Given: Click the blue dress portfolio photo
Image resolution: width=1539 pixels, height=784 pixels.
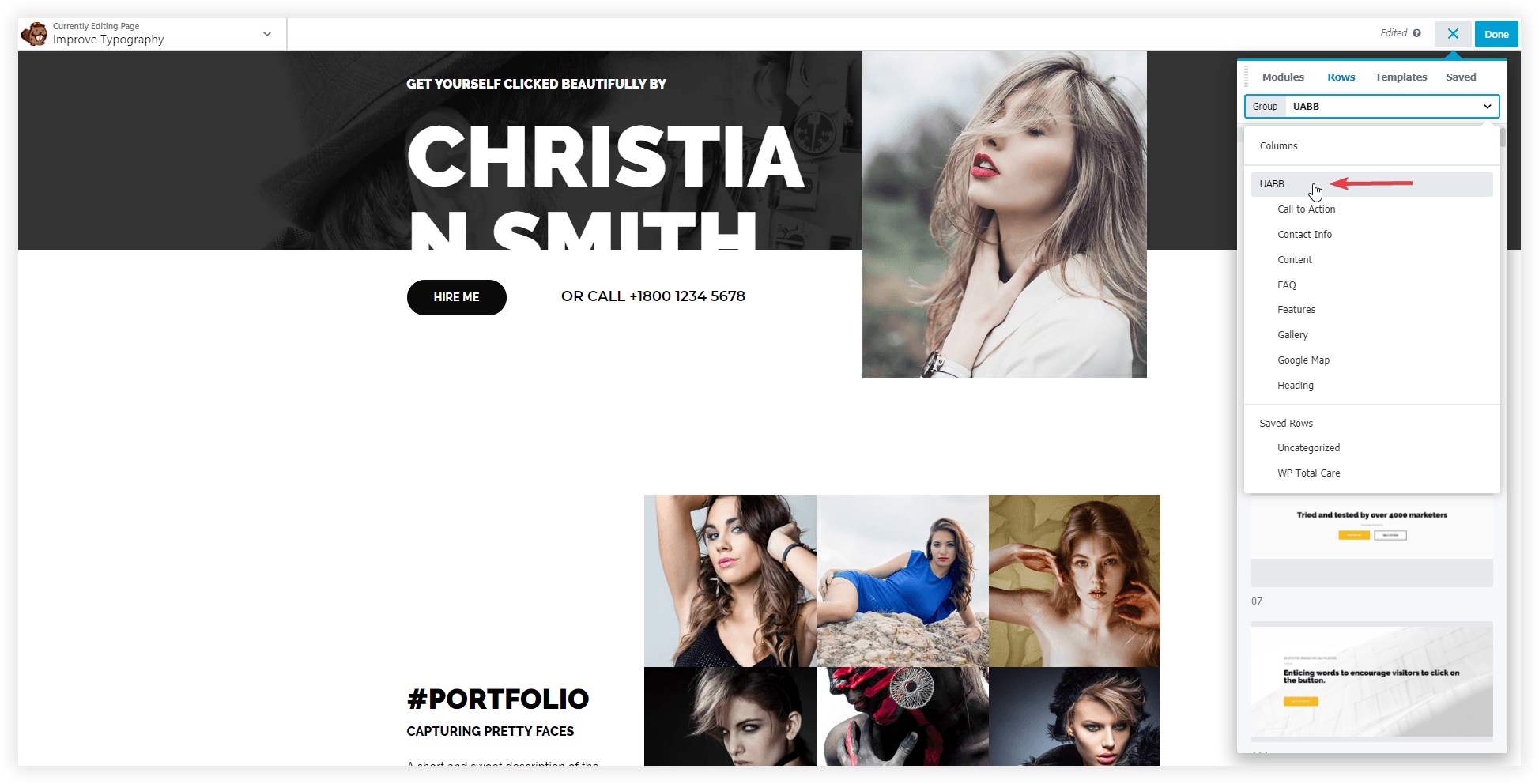Looking at the screenshot, I should coord(902,581).
